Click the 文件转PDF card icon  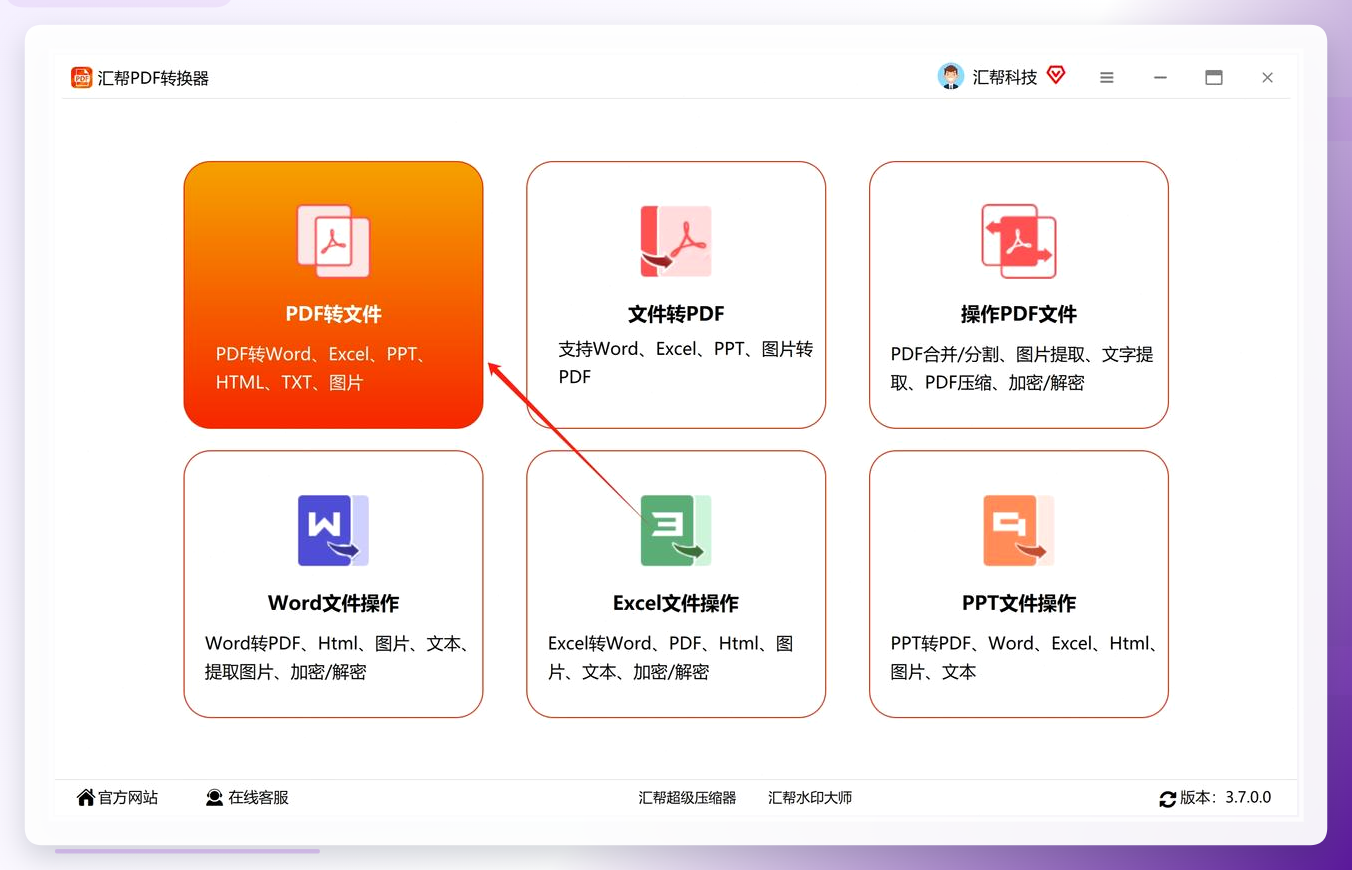(676, 241)
